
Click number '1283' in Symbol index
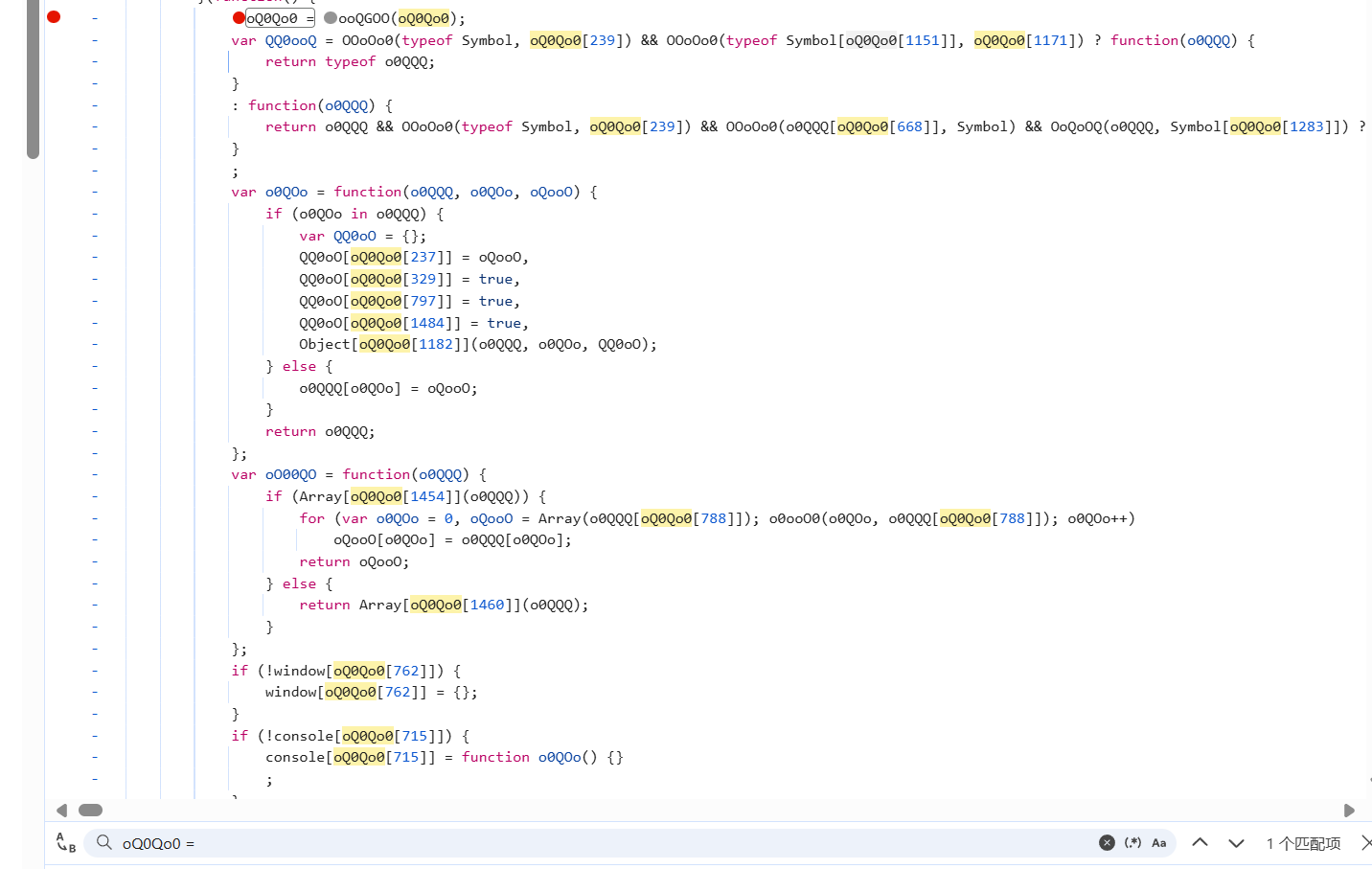1306,126
